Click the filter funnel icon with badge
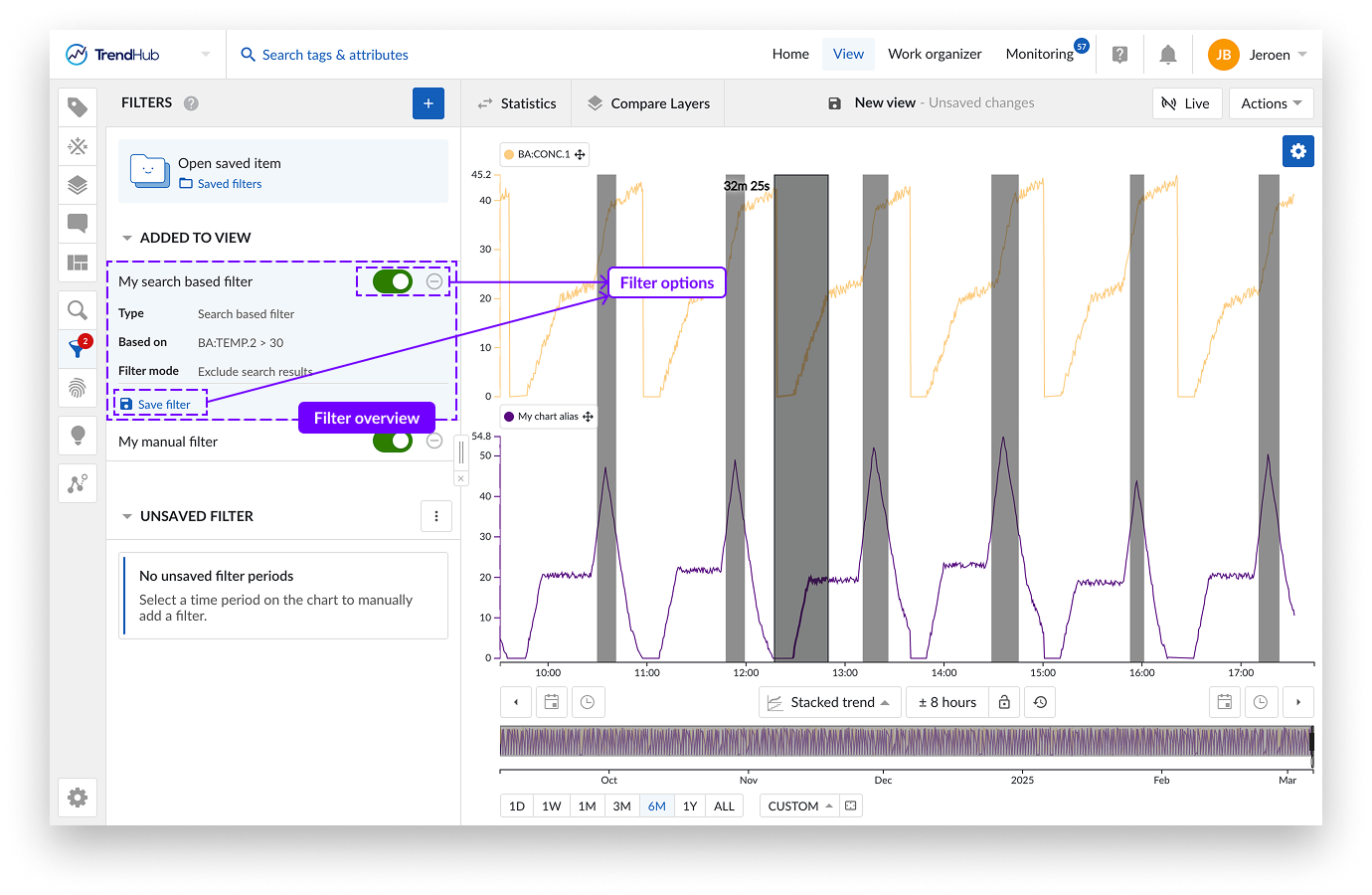This screenshot has width=1372, height=895. (78, 348)
